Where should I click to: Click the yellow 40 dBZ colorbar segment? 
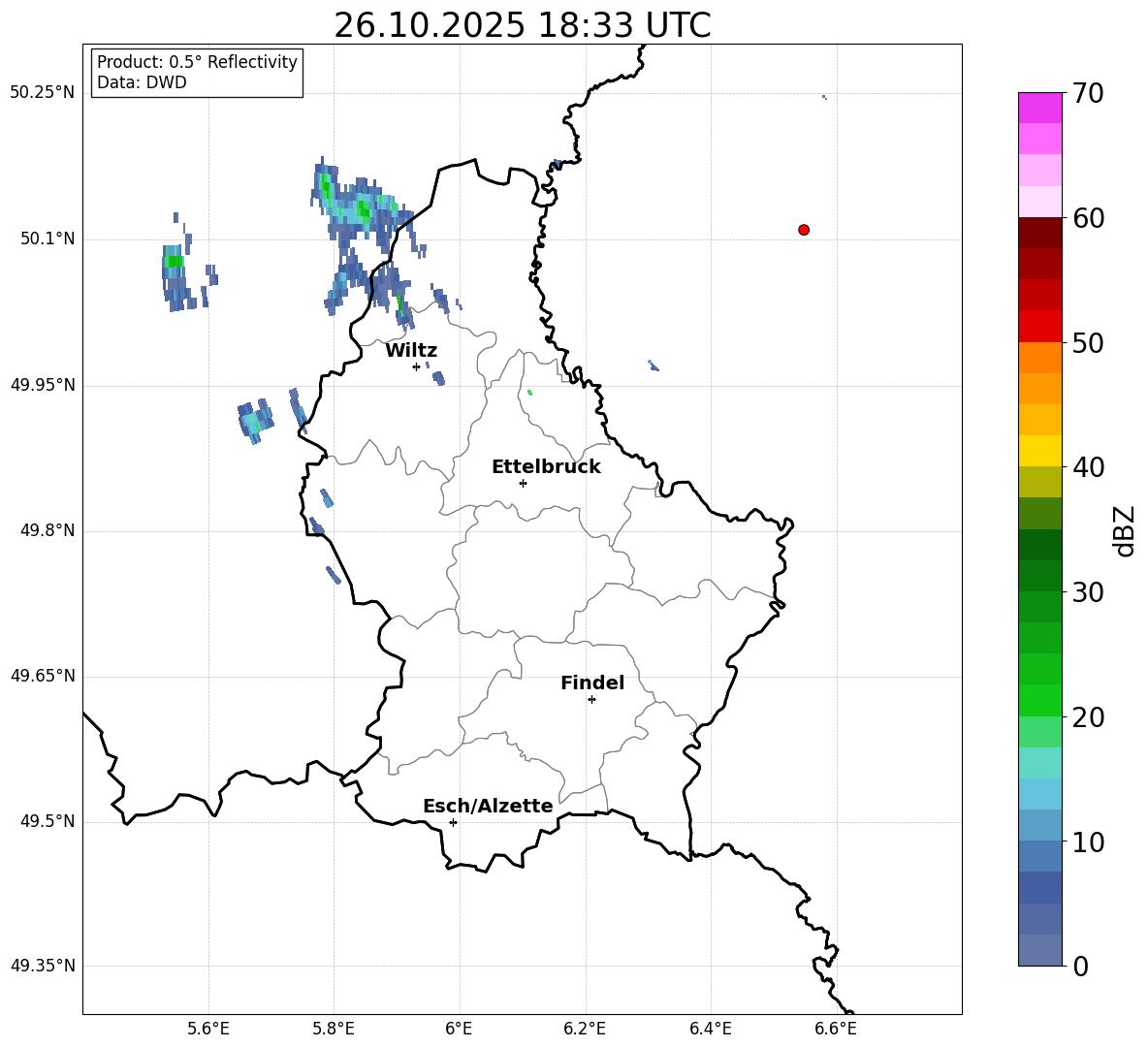pyautogui.click(x=1040, y=451)
